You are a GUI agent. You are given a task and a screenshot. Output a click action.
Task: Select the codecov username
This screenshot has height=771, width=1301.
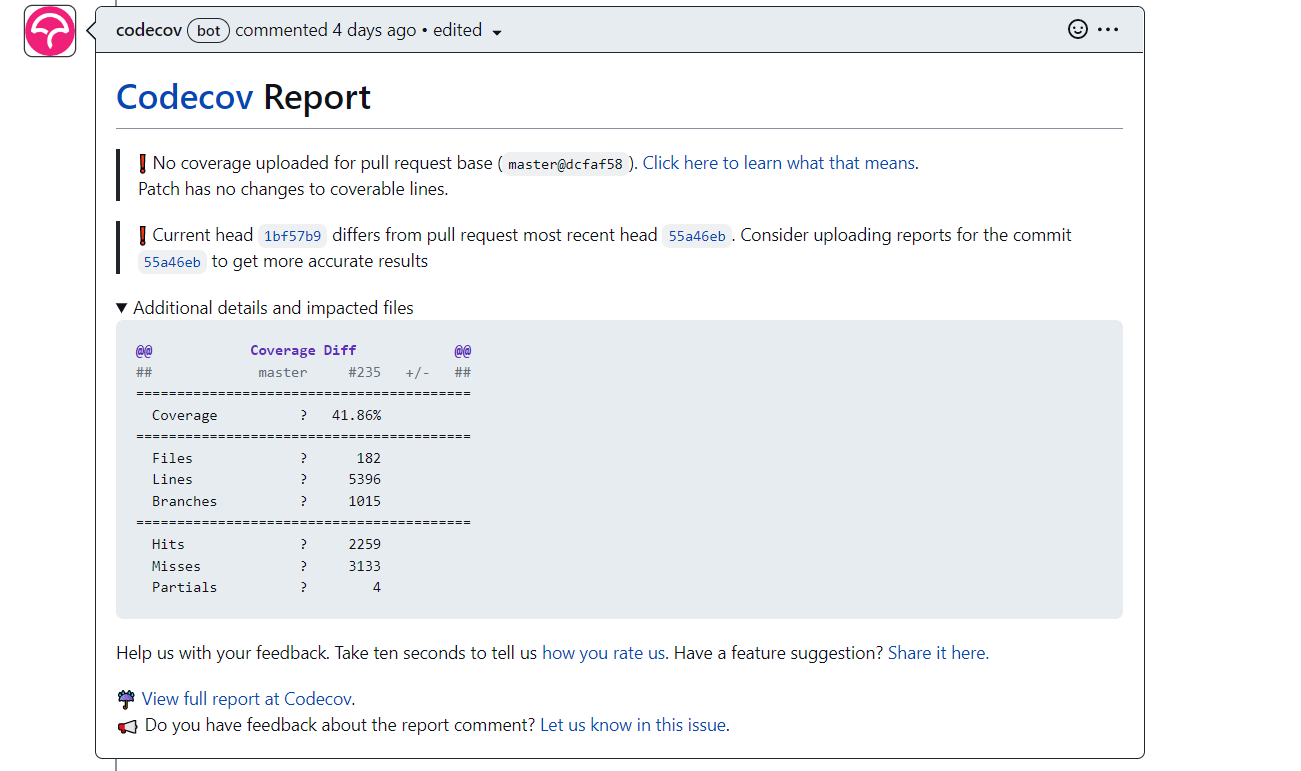148,30
